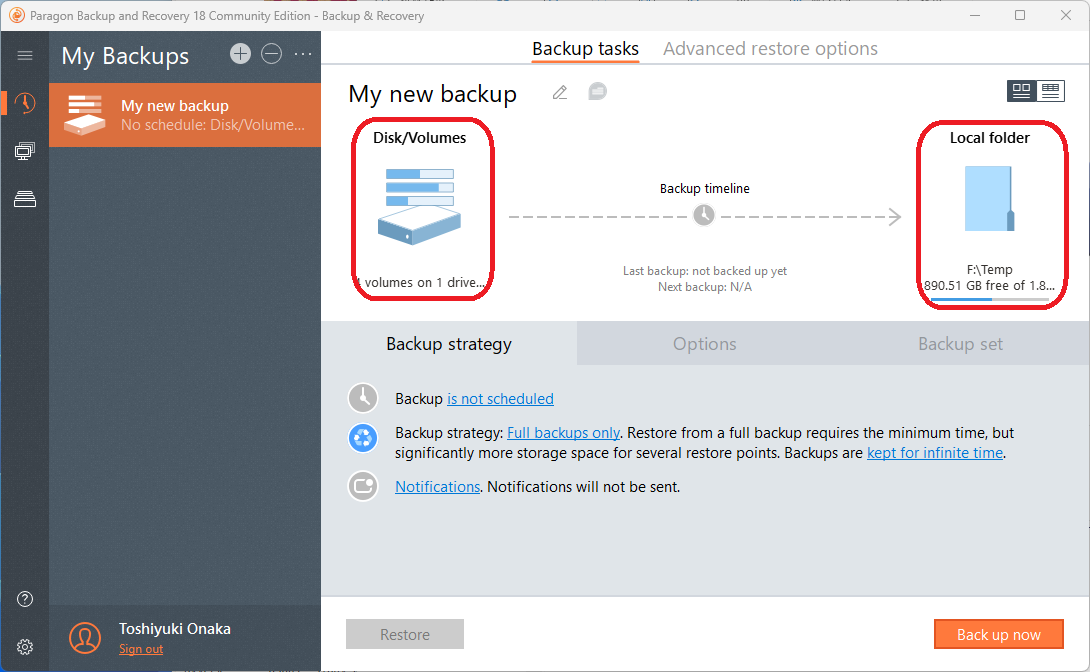Click the hamburger menu icon in sidebar

click(25, 56)
